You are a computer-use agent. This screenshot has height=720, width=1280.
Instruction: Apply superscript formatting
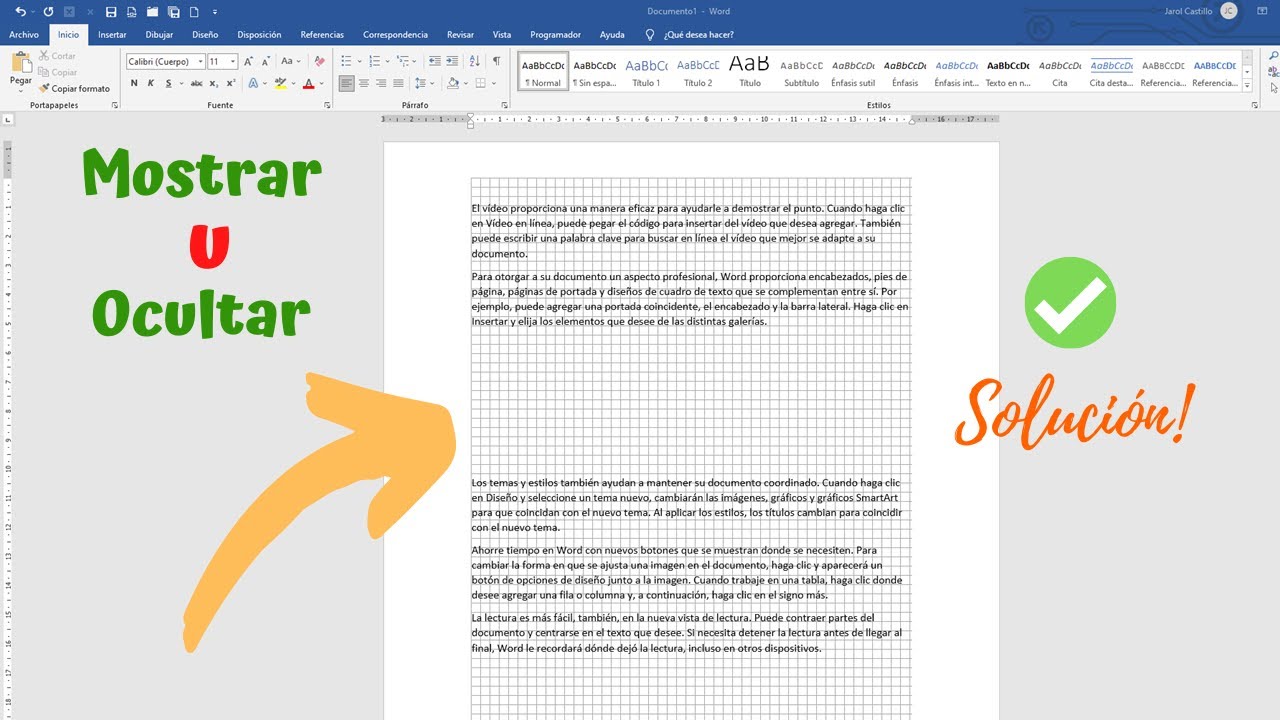click(x=231, y=83)
